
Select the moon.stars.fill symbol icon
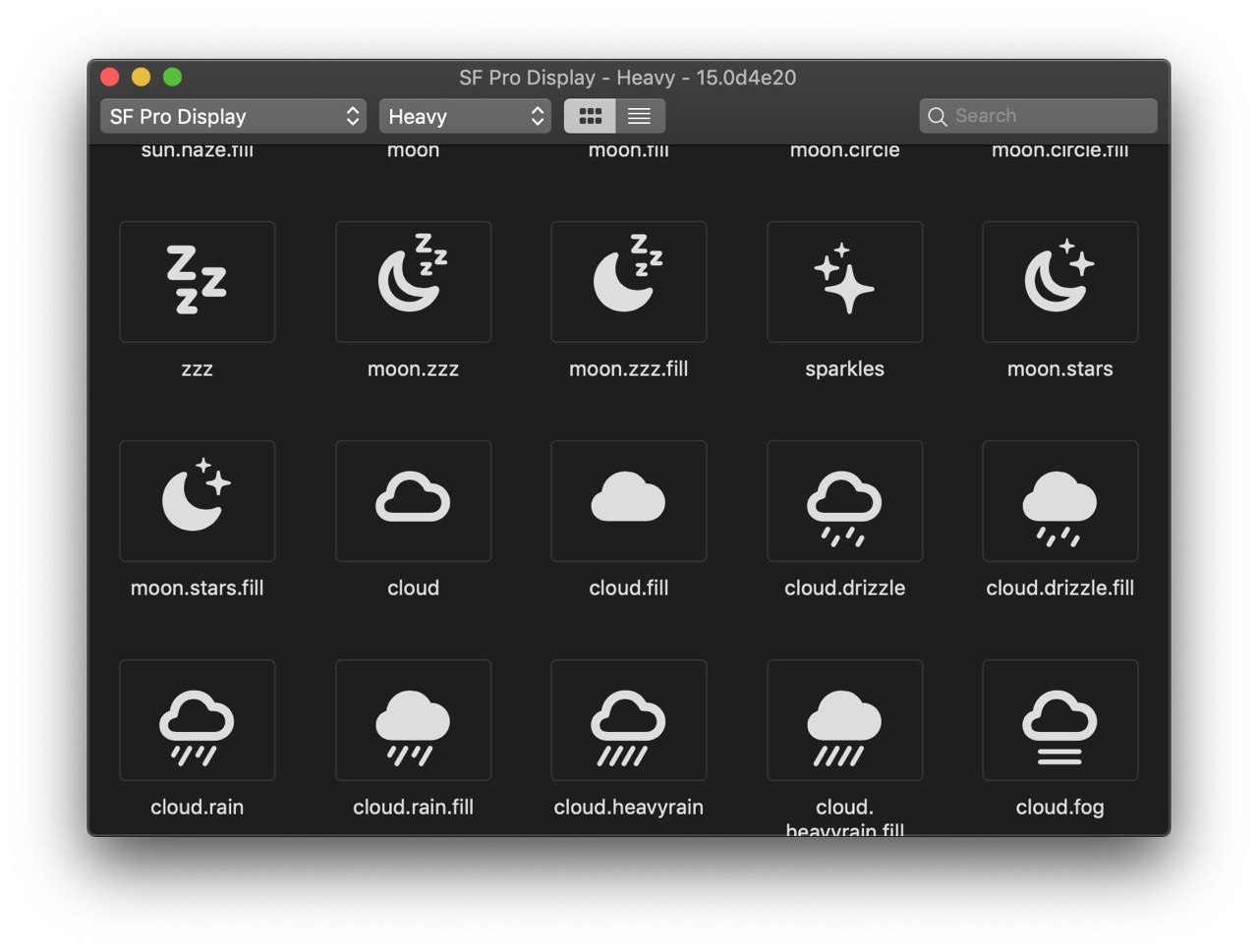click(x=197, y=501)
